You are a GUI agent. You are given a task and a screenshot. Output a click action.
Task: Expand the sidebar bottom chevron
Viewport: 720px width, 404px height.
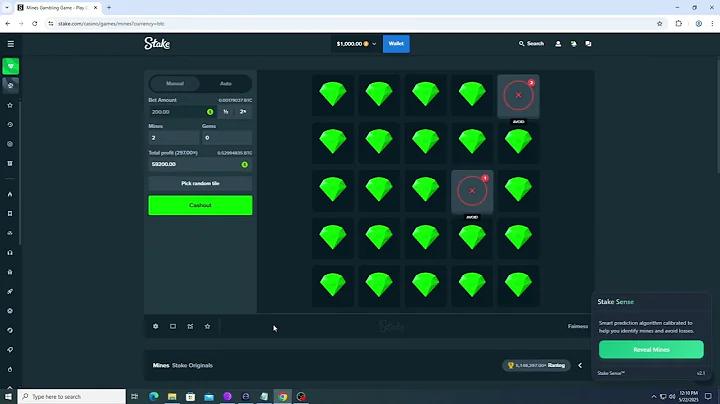(x=10, y=387)
